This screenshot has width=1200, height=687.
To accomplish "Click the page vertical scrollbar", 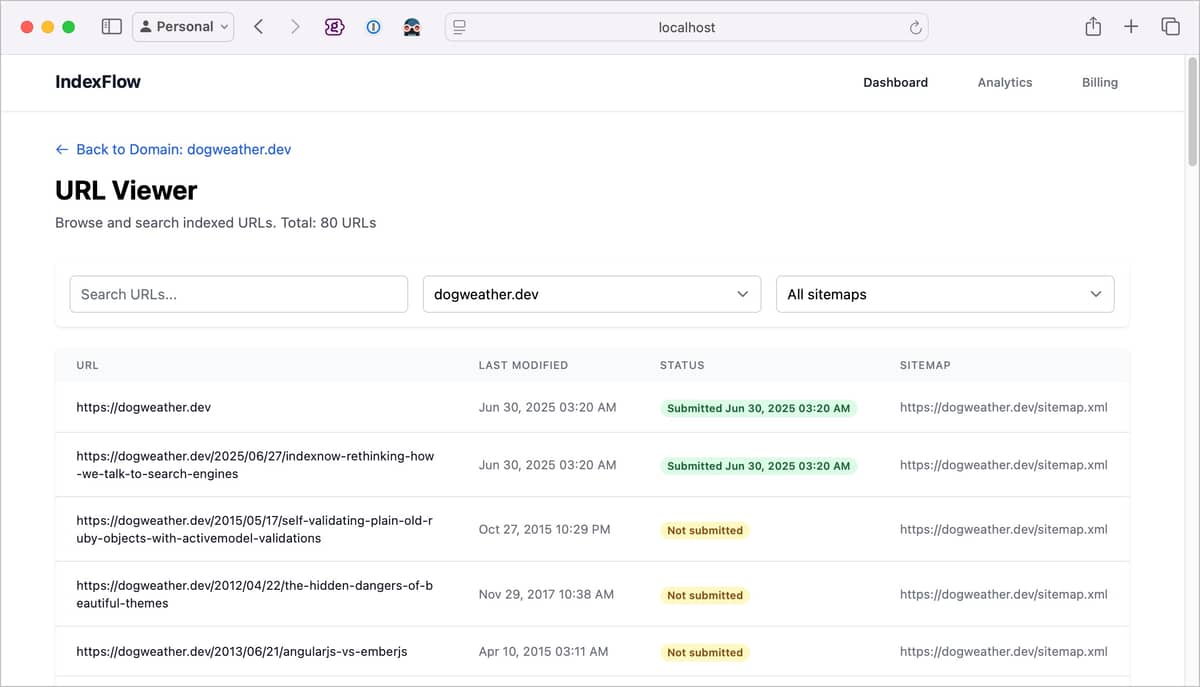I will click(x=1192, y=113).
